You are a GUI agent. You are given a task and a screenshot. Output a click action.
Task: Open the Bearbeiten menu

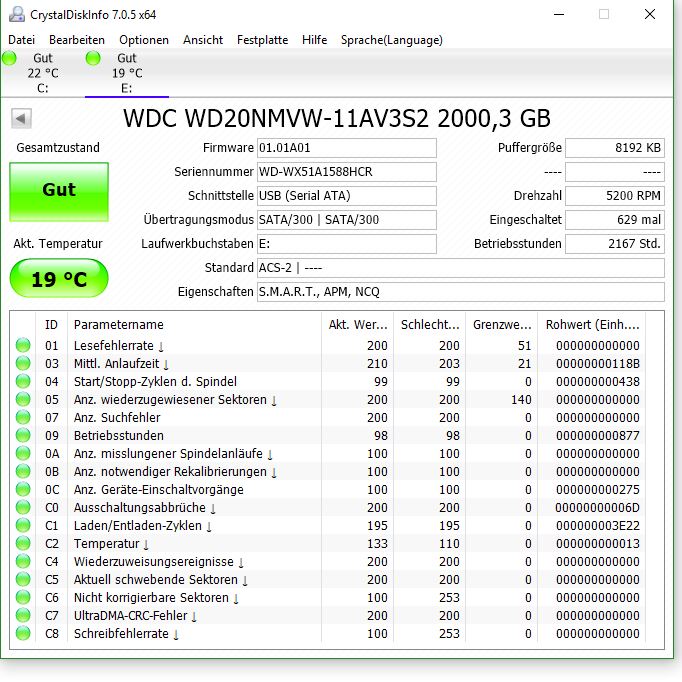(x=77, y=40)
